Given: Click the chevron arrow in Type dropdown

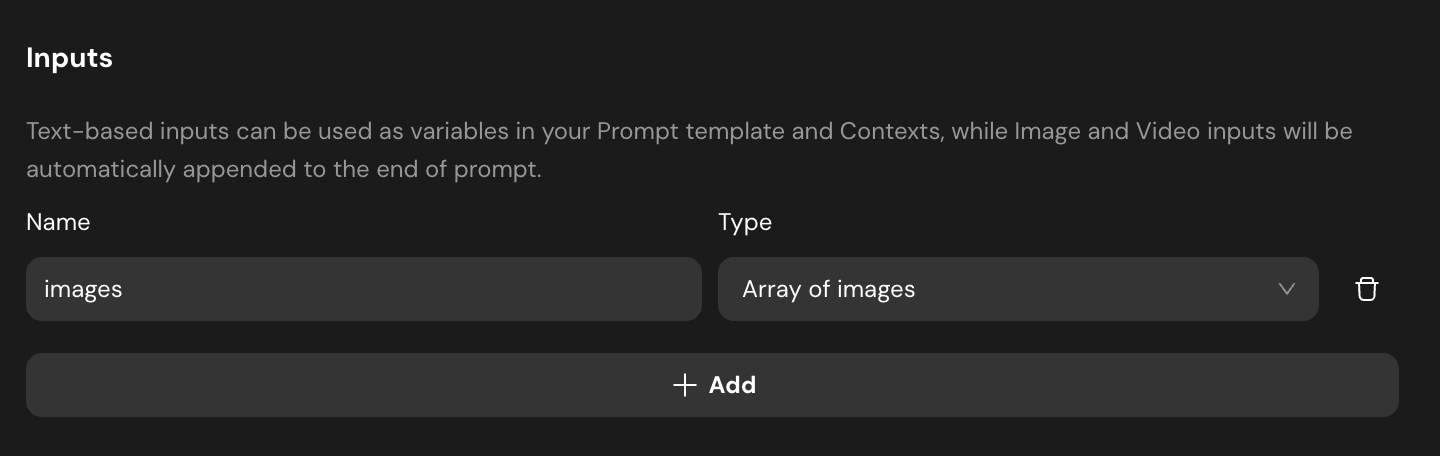Looking at the screenshot, I should [x=1287, y=289].
